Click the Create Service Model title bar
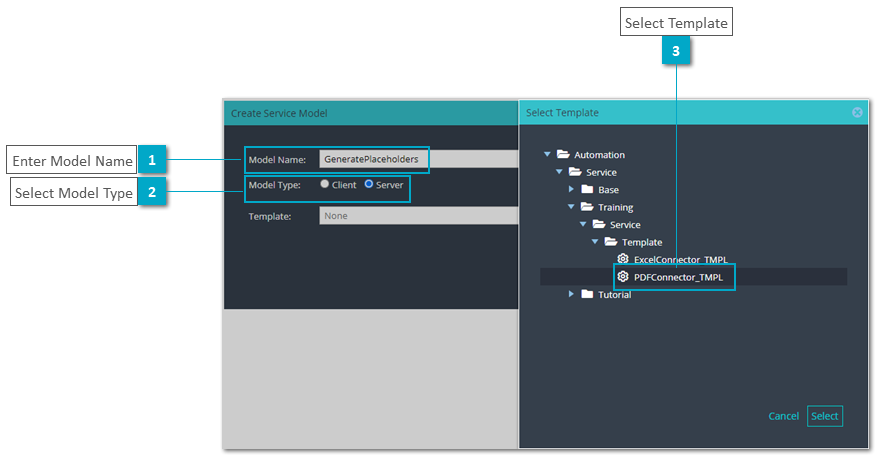878x458 pixels. [x=371, y=113]
